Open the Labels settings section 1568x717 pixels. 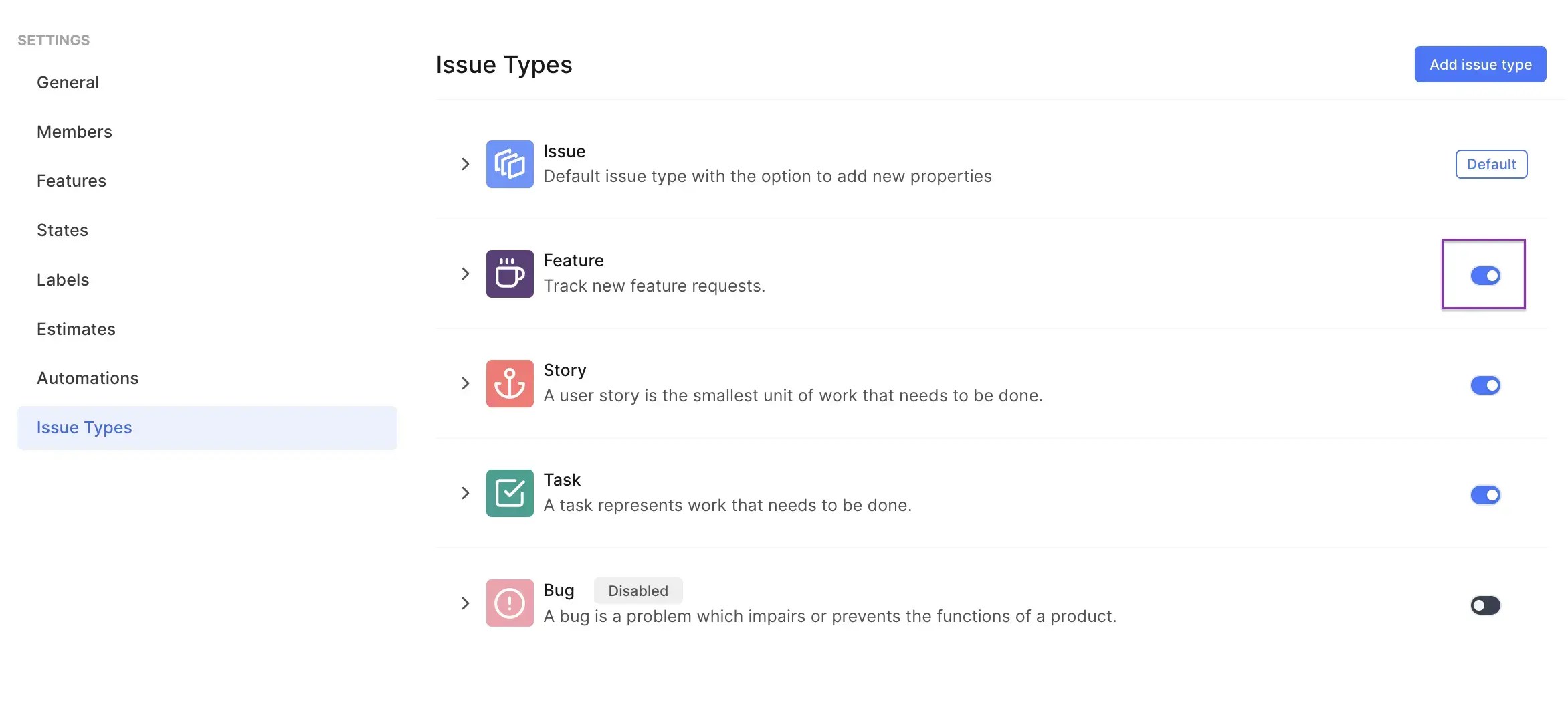point(63,280)
